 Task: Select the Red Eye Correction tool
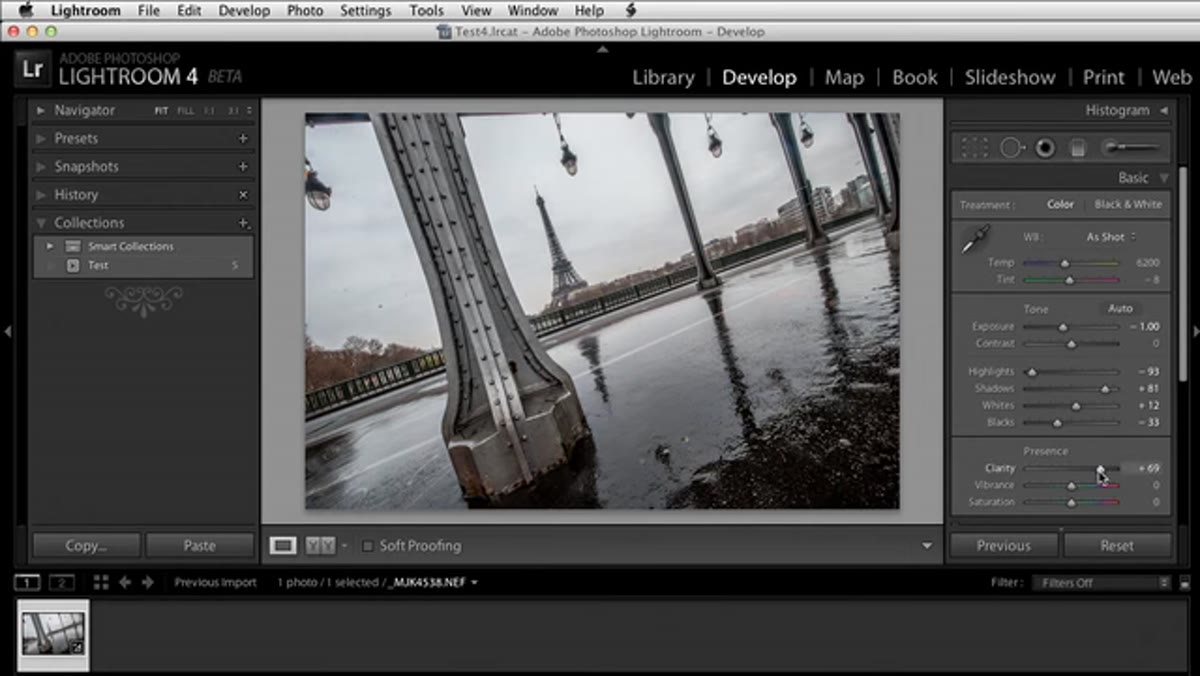(x=1045, y=148)
